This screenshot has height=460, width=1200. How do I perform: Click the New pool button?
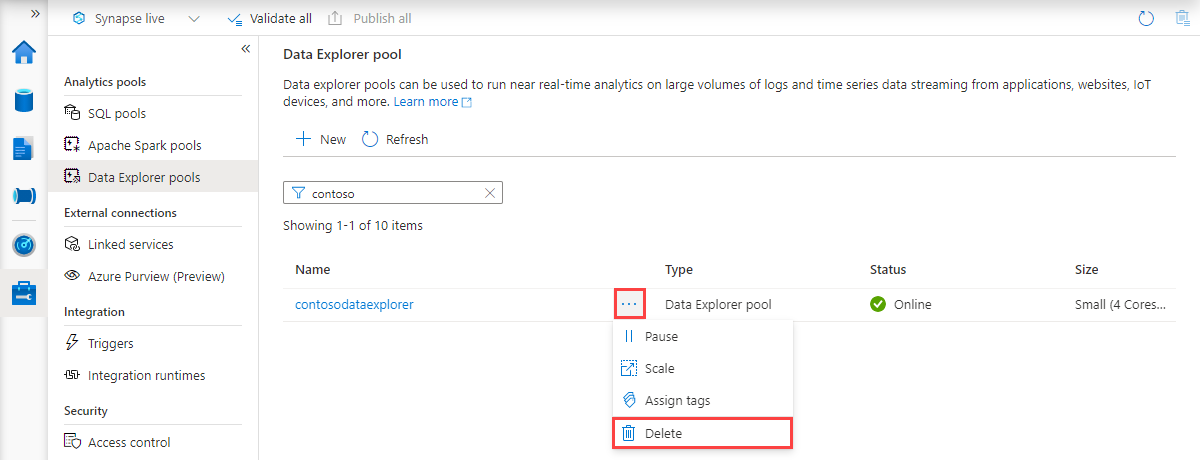click(x=321, y=140)
